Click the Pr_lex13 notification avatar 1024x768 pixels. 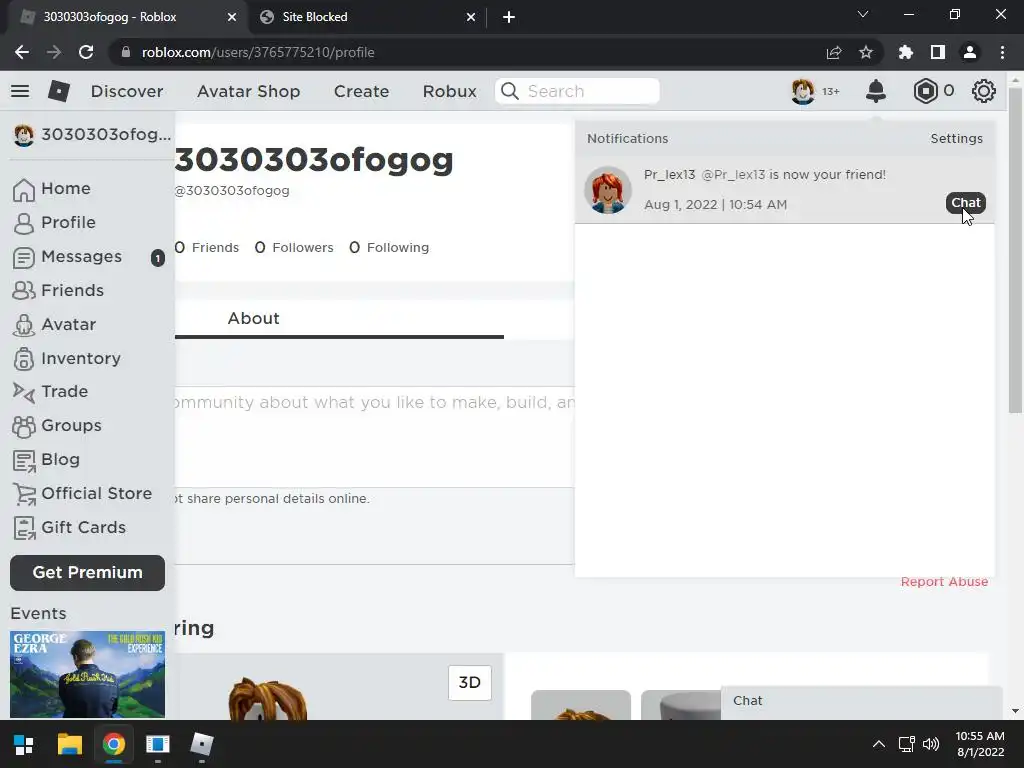click(x=607, y=189)
